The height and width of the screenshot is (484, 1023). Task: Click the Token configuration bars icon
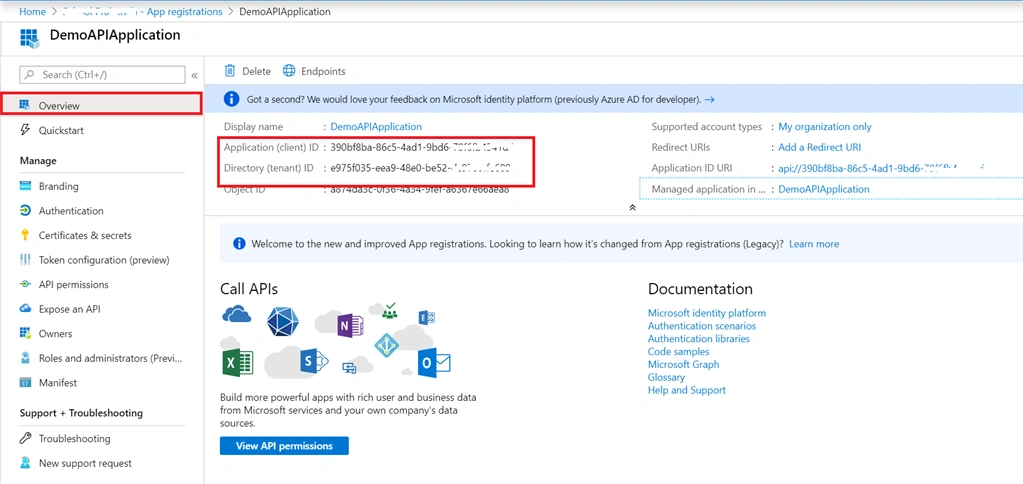pyautogui.click(x=25, y=260)
